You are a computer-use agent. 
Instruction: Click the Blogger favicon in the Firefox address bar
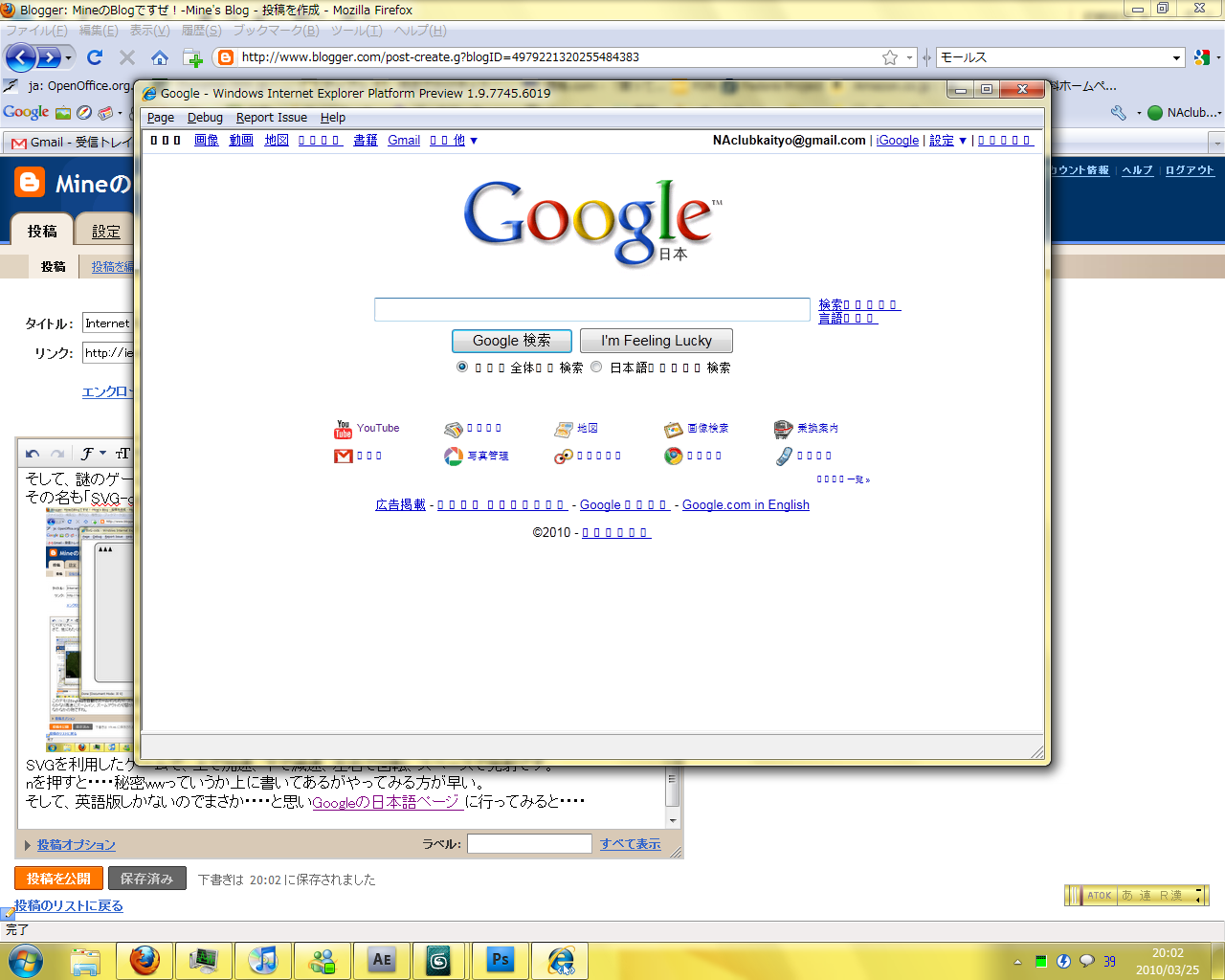click(226, 57)
